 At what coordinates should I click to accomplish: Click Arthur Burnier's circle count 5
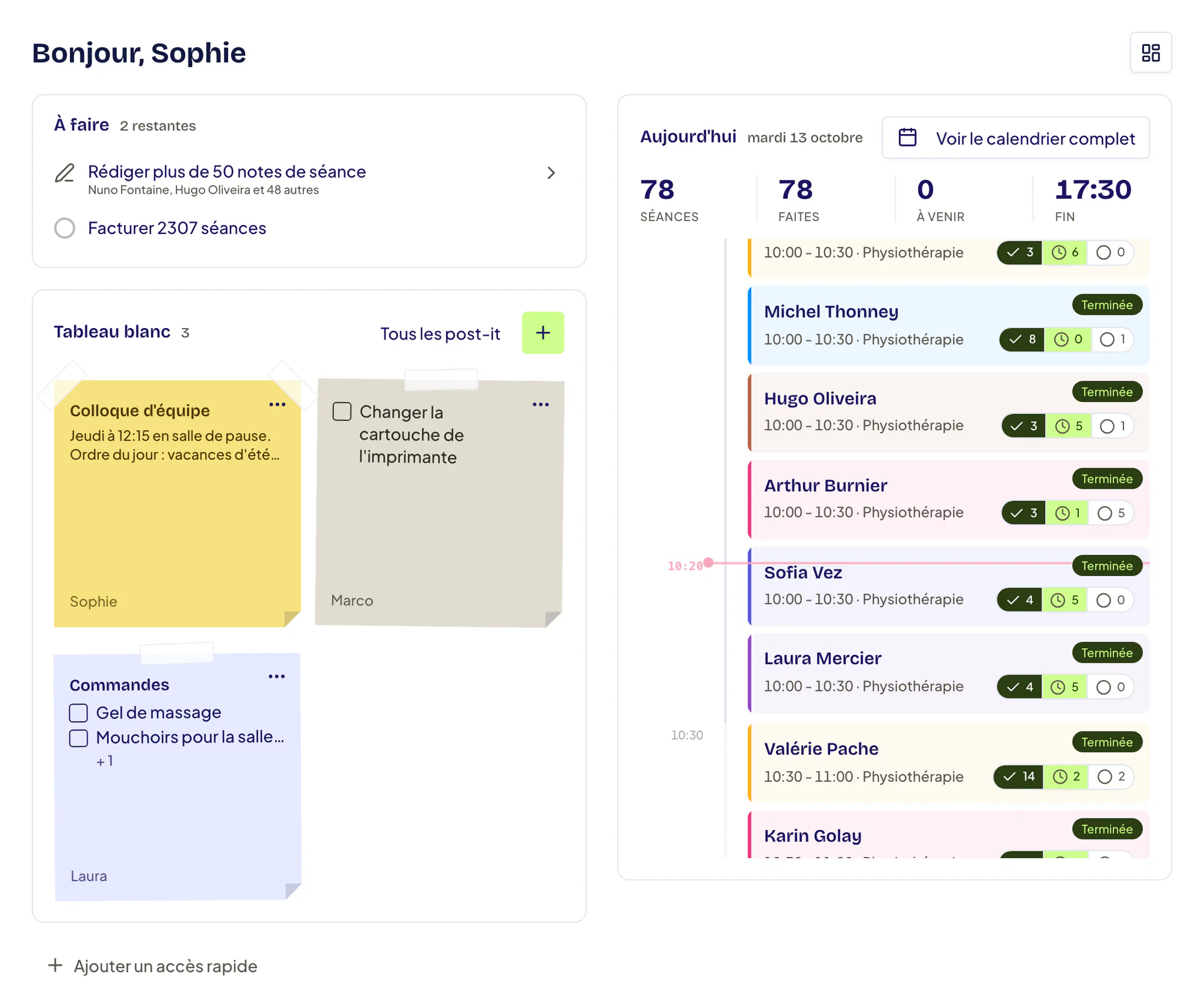tap(1111, 513)
